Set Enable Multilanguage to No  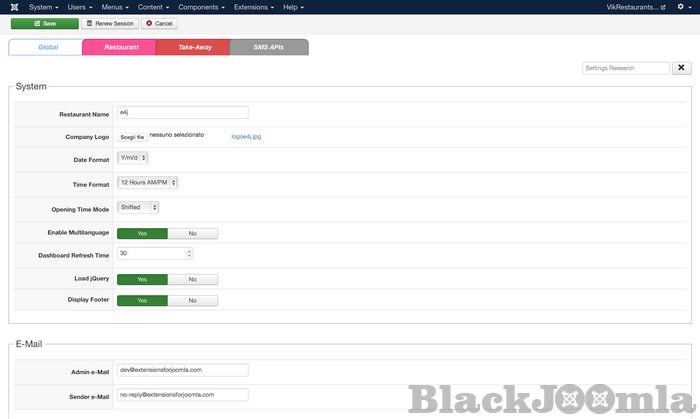point(192,233)
